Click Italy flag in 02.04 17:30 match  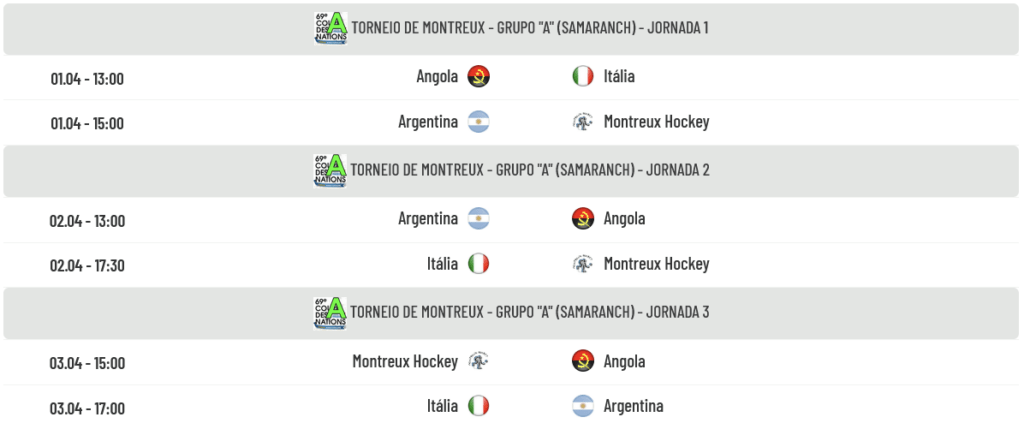(x=478, y=264)
